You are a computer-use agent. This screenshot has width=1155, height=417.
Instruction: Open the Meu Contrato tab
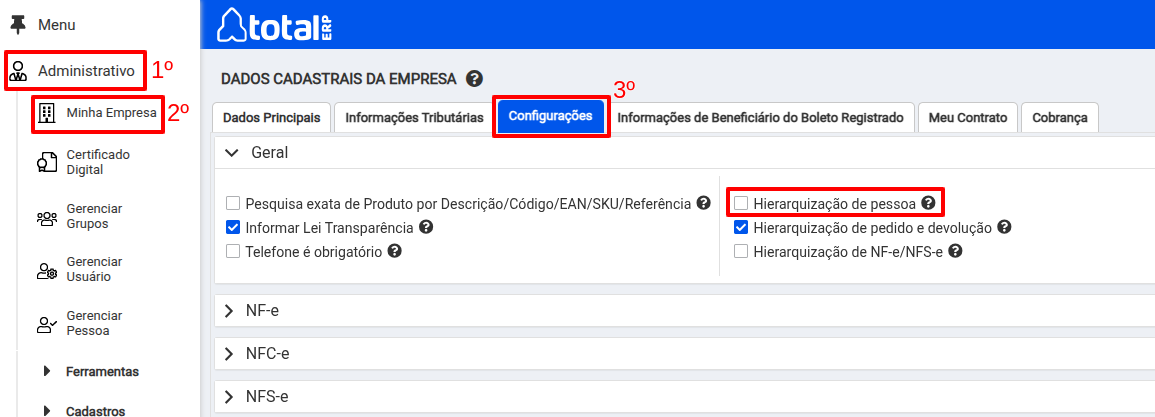968,118
